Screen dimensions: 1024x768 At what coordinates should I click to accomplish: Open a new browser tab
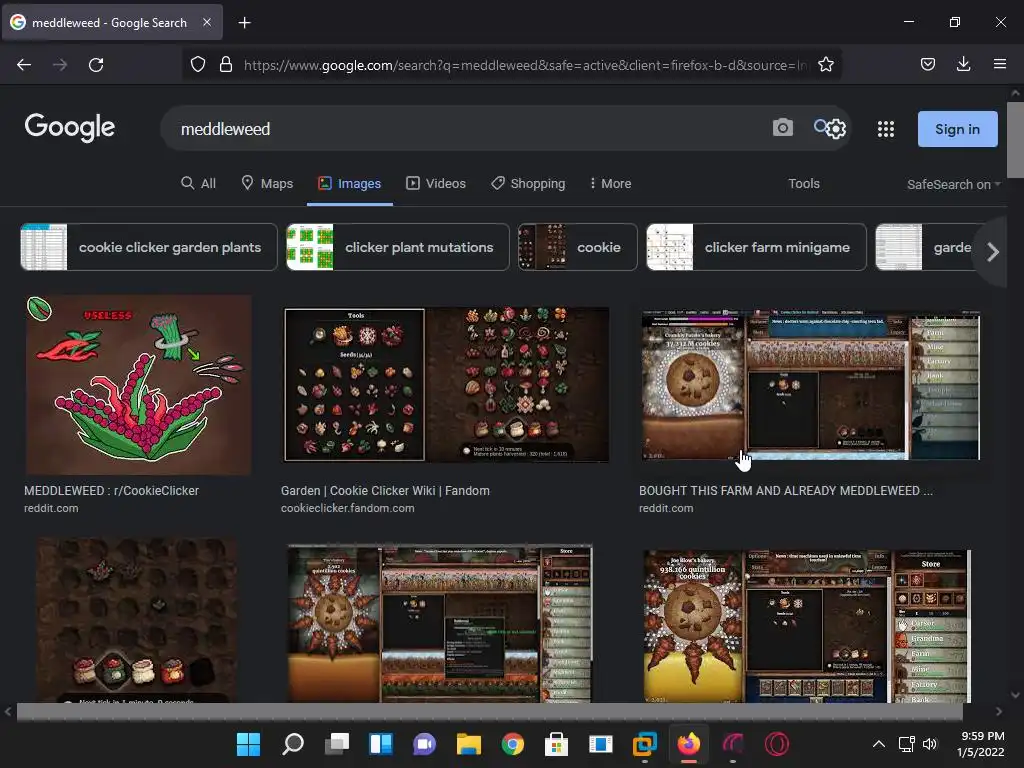(244, 23)
